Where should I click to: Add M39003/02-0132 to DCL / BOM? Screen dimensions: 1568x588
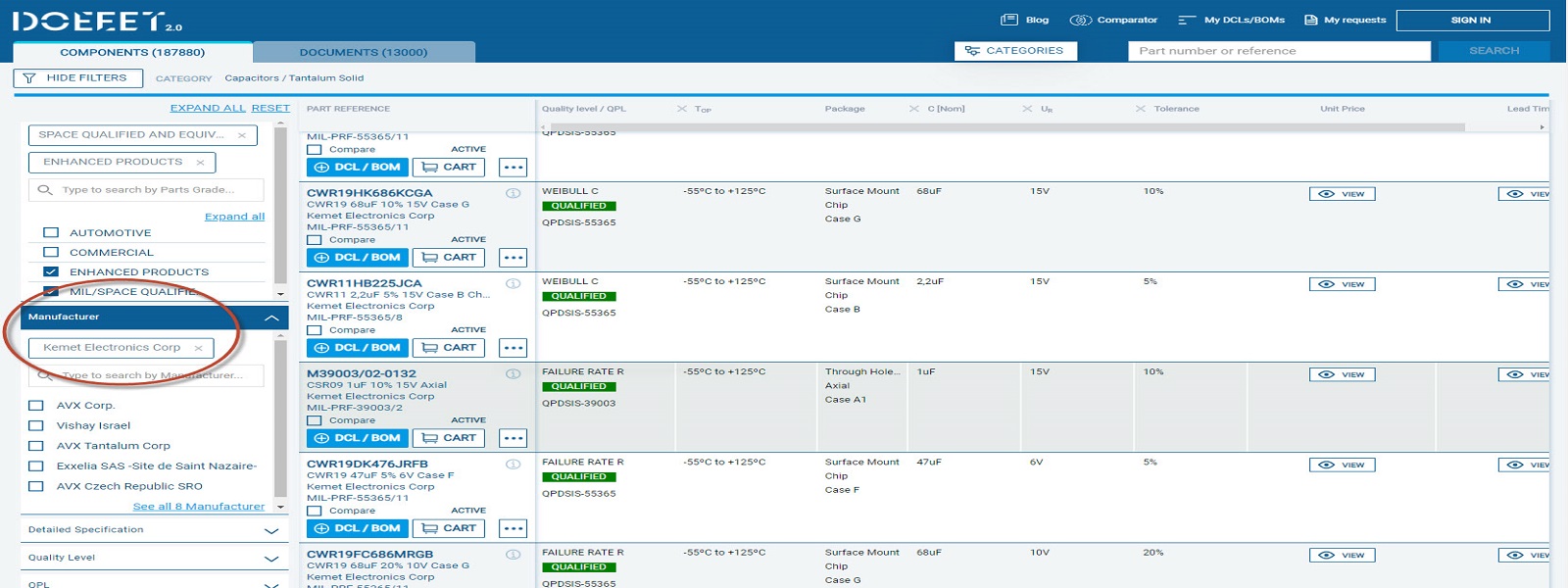pyautogui.click(x=358, y=438)
